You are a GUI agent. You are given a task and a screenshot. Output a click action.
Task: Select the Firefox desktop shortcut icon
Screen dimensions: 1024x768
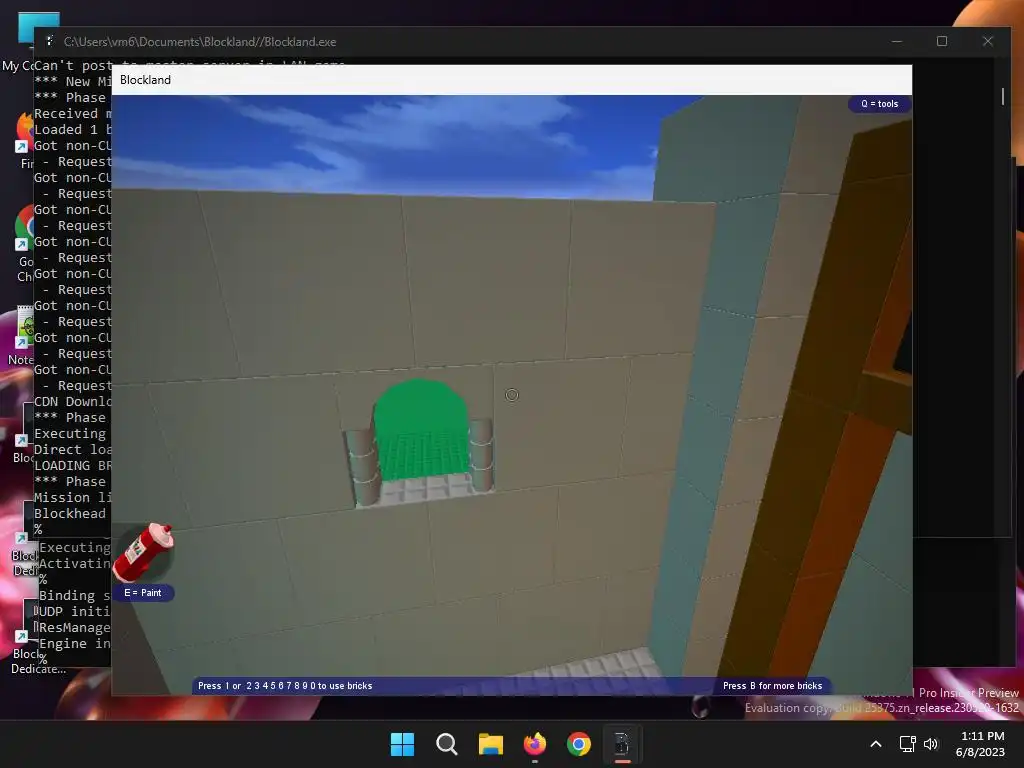(25, 140)
